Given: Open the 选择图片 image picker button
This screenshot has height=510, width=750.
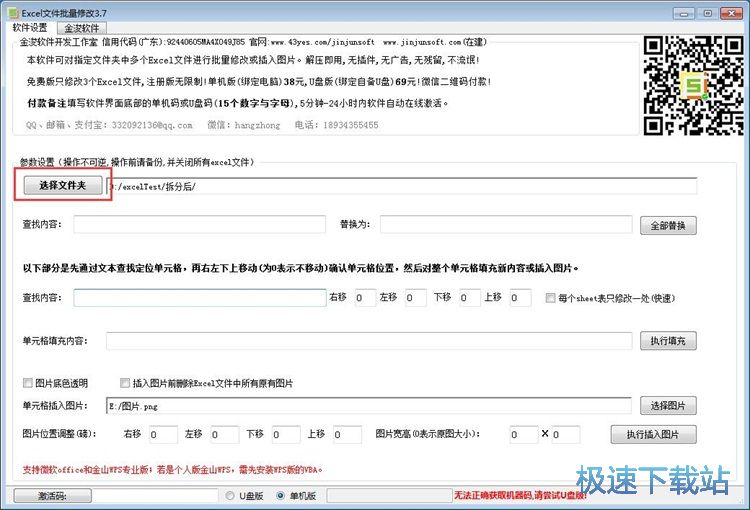Looking at the screenshot, I should point(667,406).
